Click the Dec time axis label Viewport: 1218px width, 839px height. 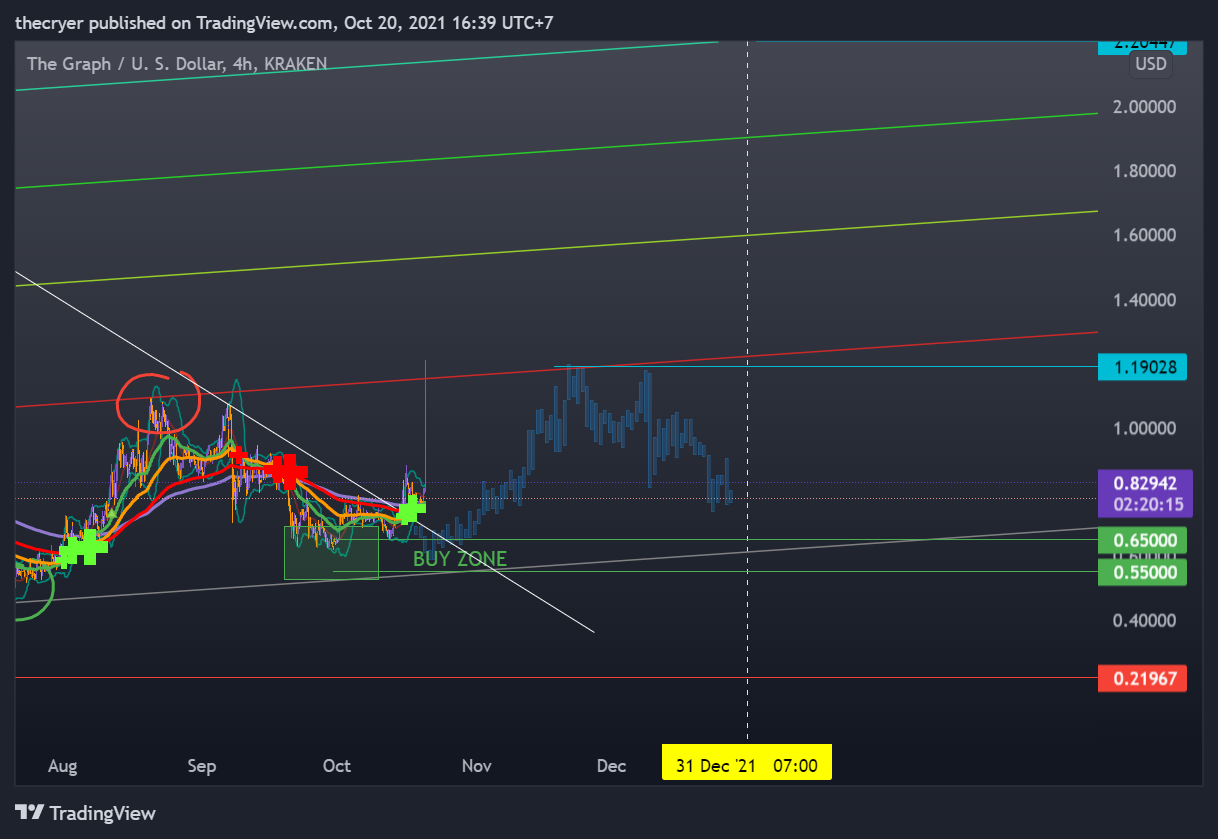point(612,766)
